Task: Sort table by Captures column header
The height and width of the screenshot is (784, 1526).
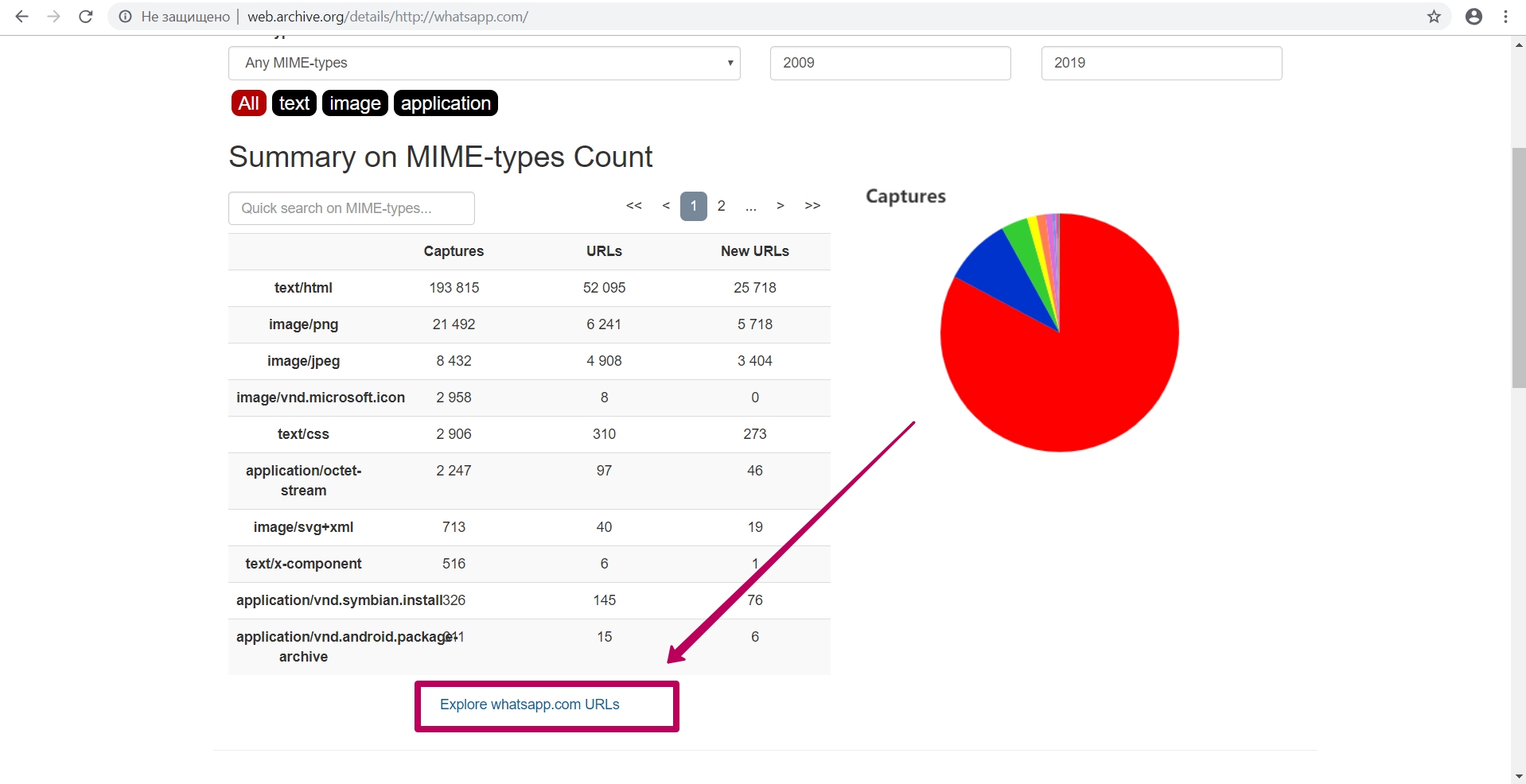Action: [x=454, y=251]
